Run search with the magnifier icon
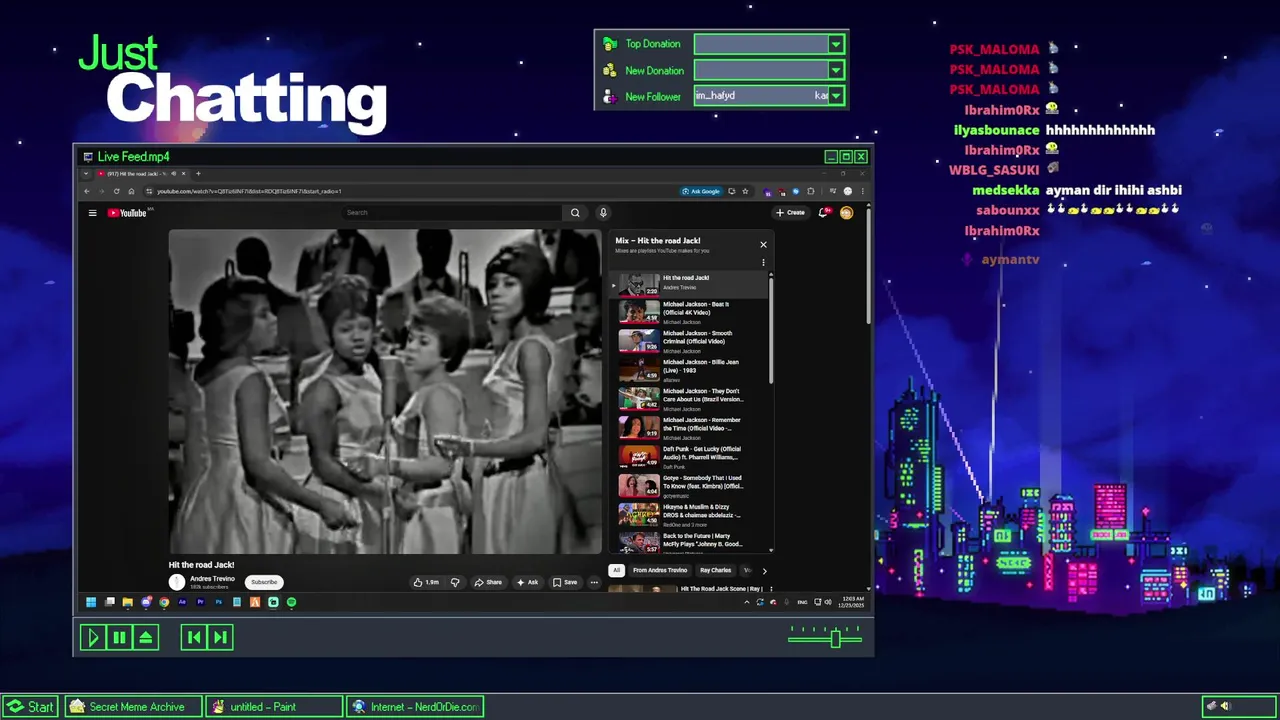 (575, 213)
